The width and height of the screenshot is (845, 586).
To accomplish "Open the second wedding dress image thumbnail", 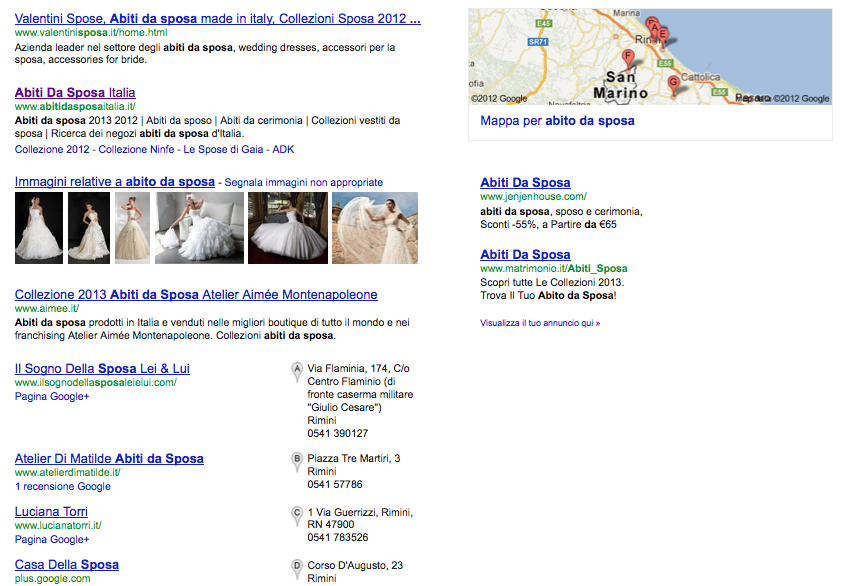I will click(x=89, y=228).
